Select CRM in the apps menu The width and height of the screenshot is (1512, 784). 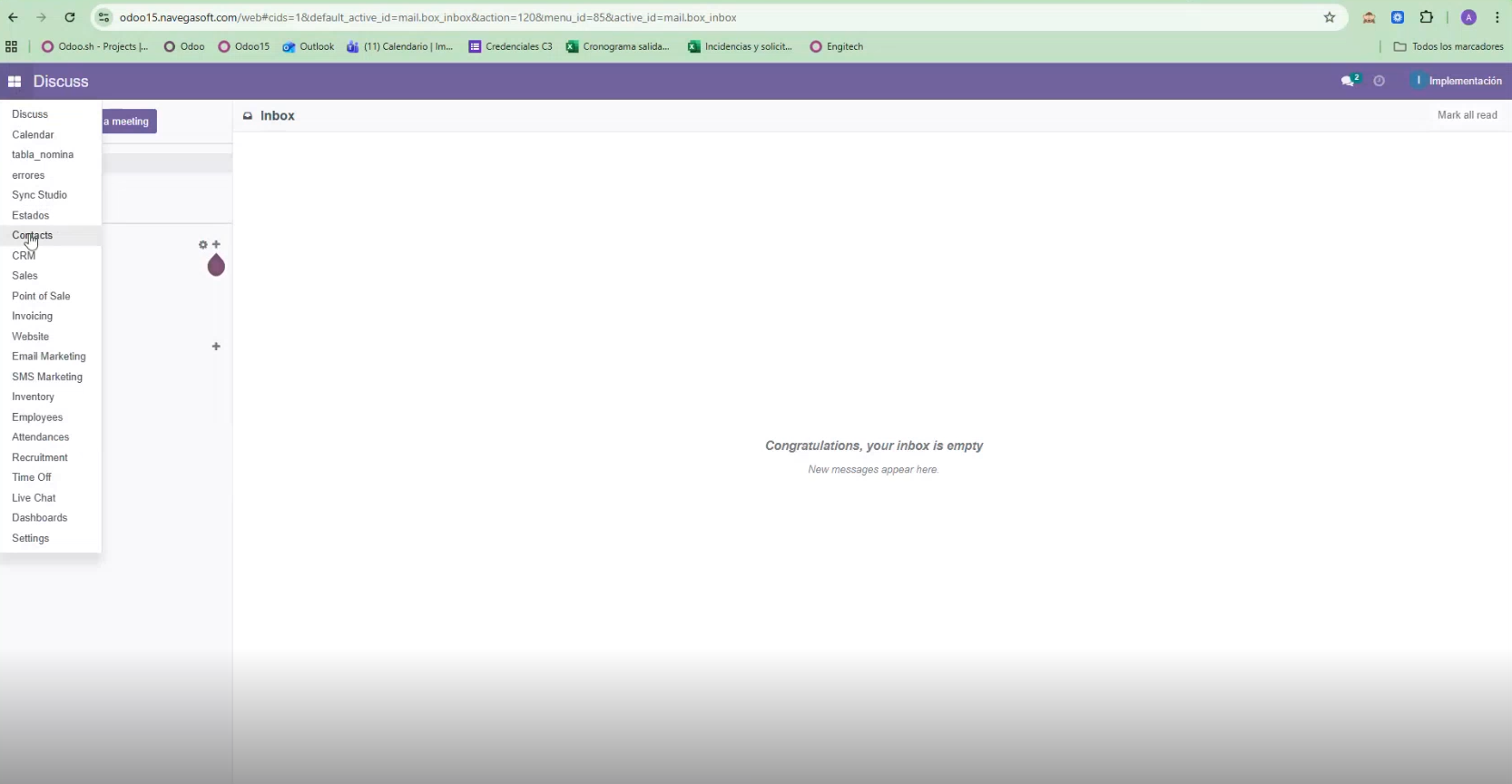click(24, 256)
